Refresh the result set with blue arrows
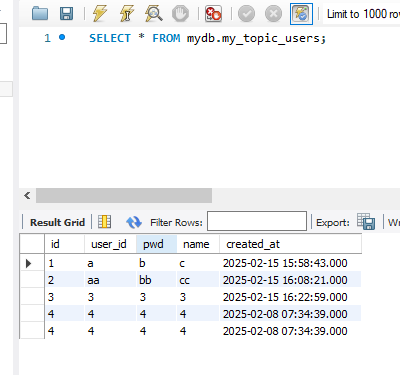This screenshot has height=375, width=400. 134,222
